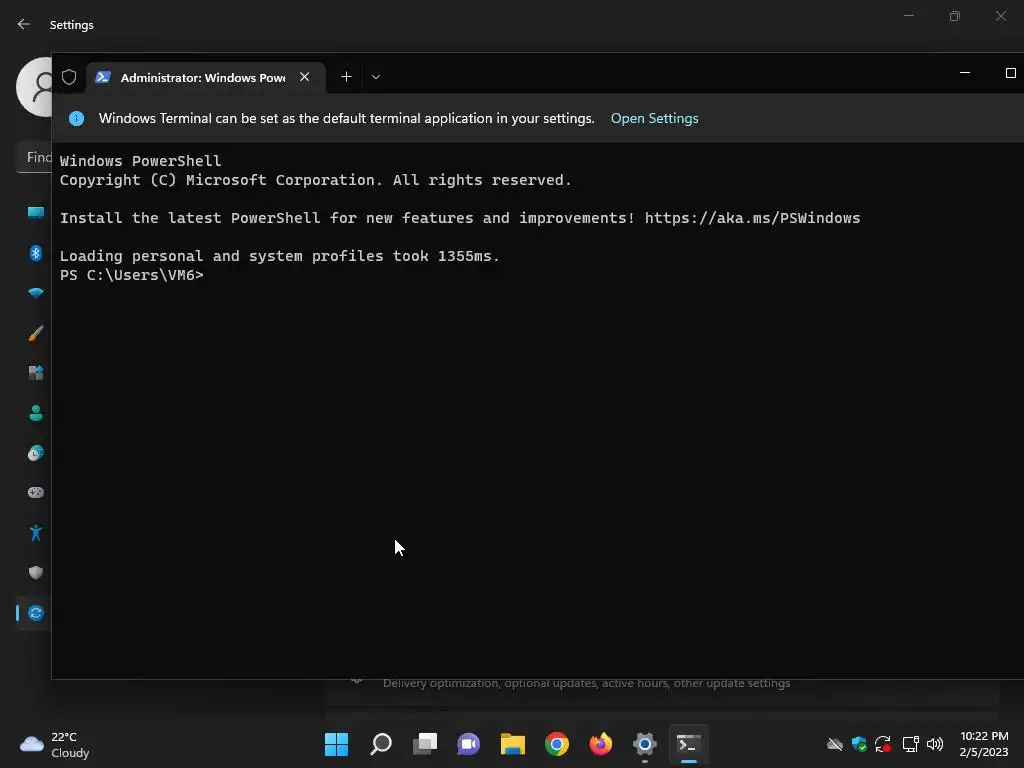Switch to Settings app in taskbar
1024x768 pixels.
coord(645,744)
